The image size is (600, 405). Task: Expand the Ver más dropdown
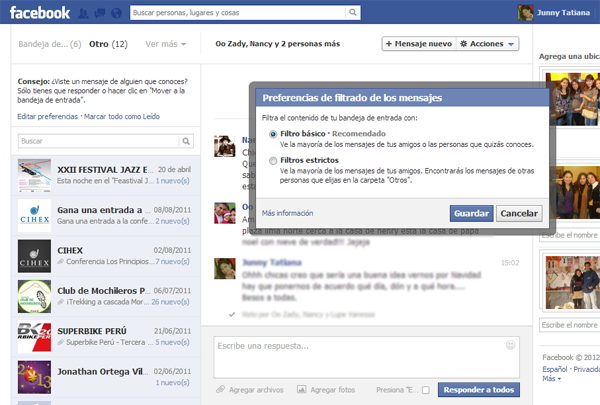[165, 44]
